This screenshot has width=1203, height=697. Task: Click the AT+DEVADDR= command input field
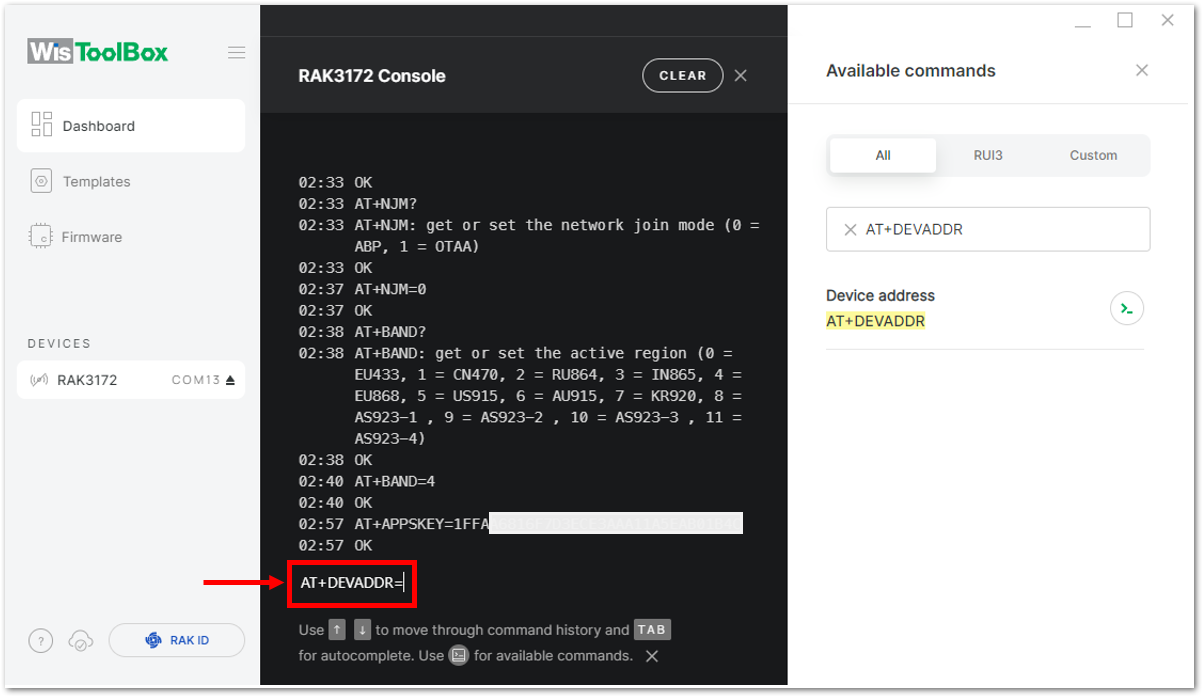[352, 583]
